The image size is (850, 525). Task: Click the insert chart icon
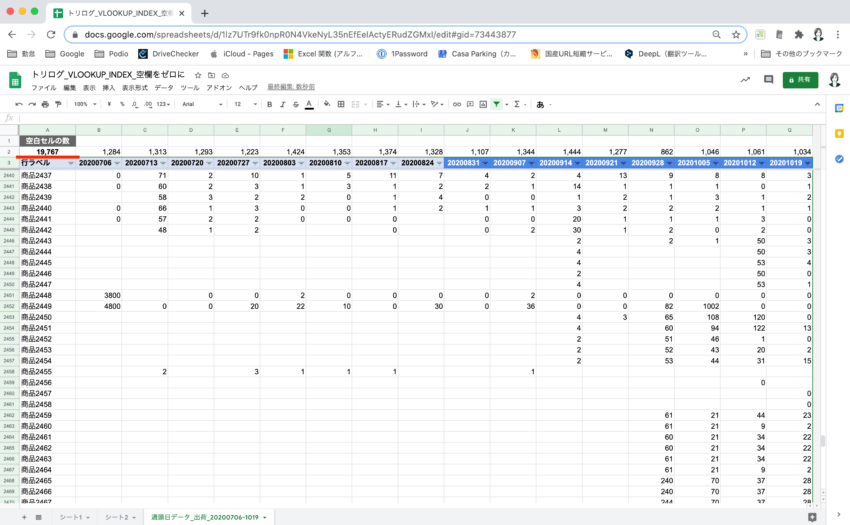pos(478,104)
